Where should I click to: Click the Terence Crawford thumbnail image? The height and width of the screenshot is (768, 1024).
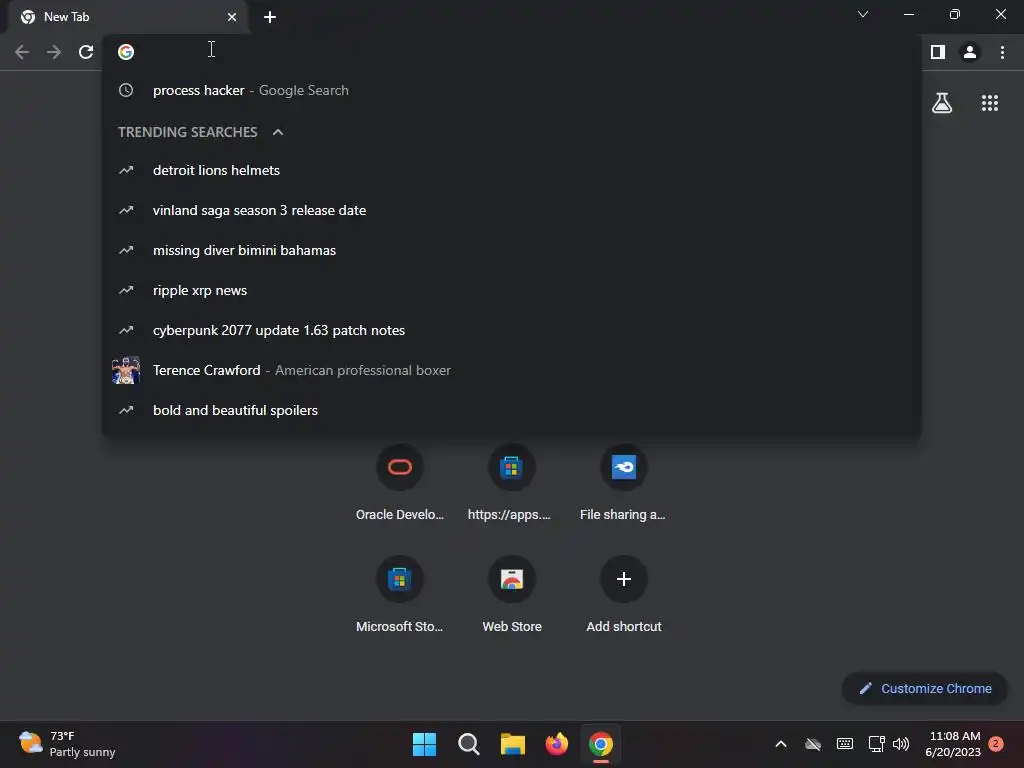pos(126,370)
